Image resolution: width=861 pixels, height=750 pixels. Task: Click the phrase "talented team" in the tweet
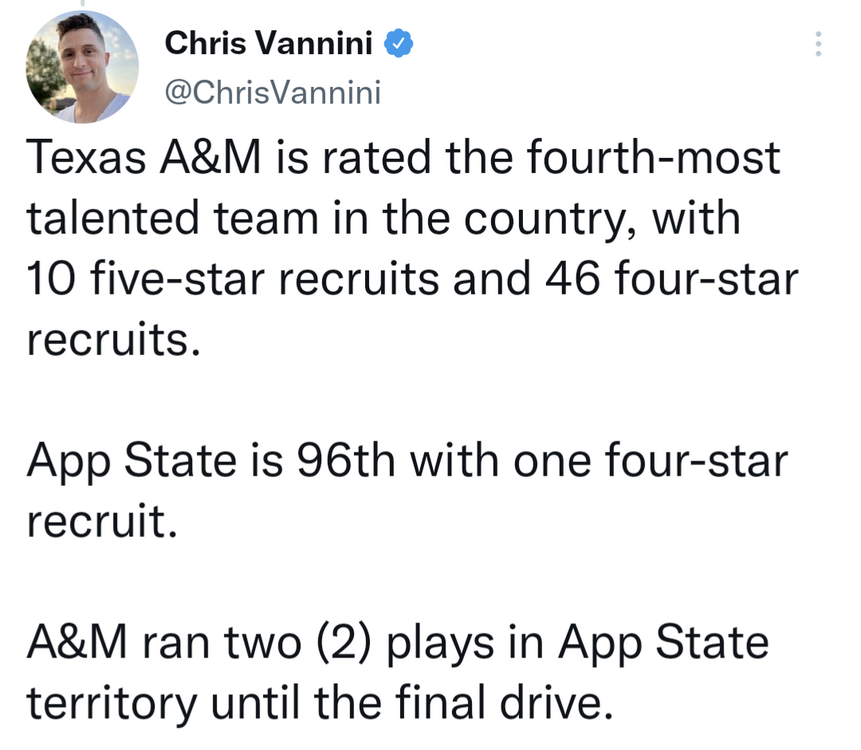(173, 219)
